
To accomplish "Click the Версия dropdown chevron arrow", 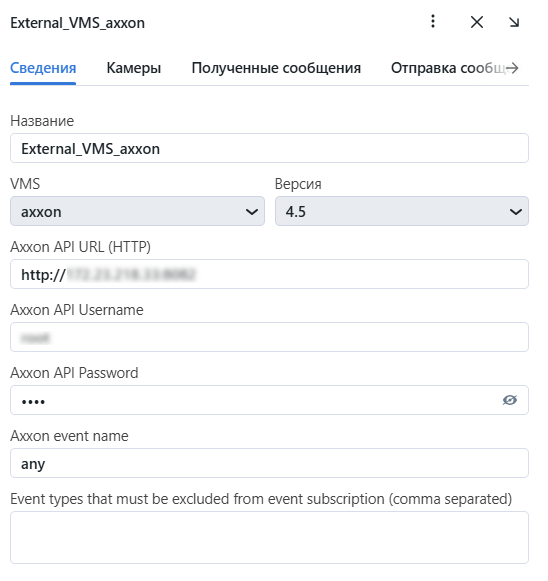I will tap(516, 212).
